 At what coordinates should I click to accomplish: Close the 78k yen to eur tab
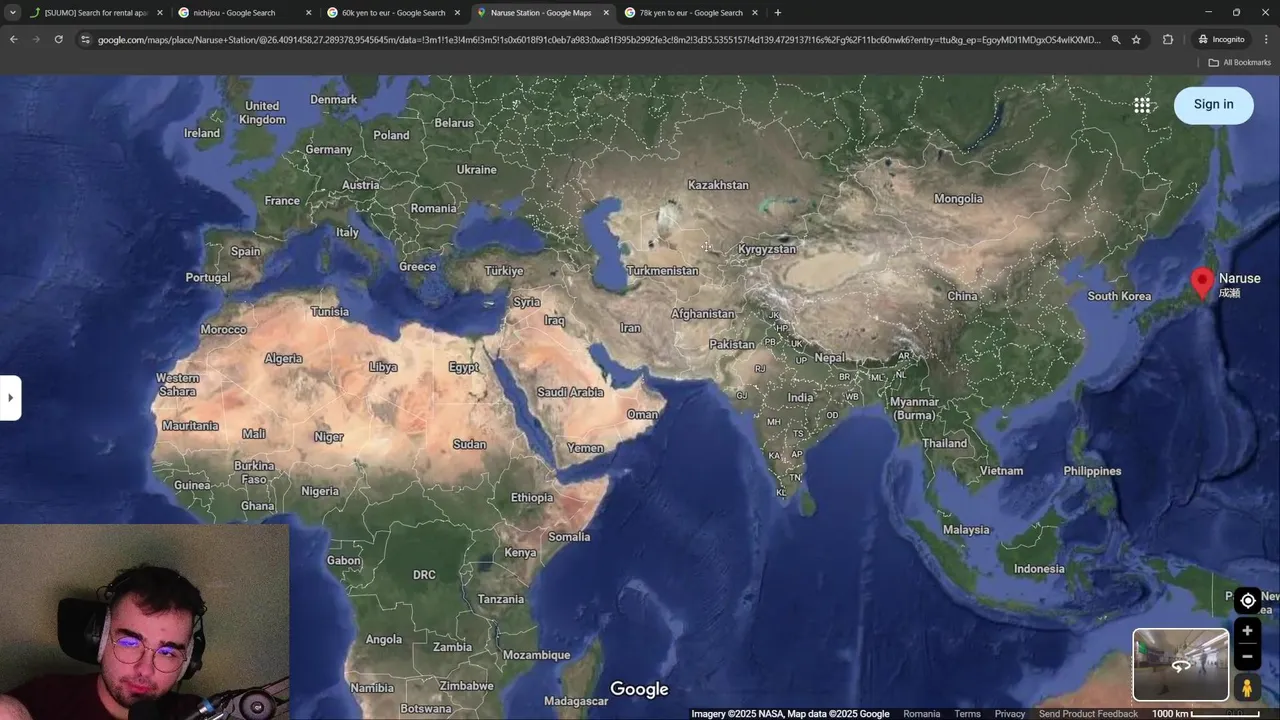tap(755, 13)
